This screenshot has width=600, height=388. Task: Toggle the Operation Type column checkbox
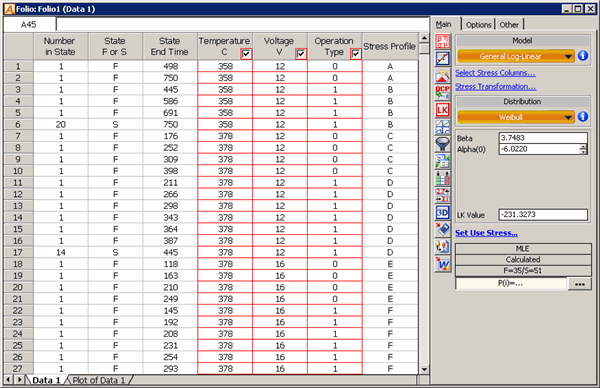356,54
